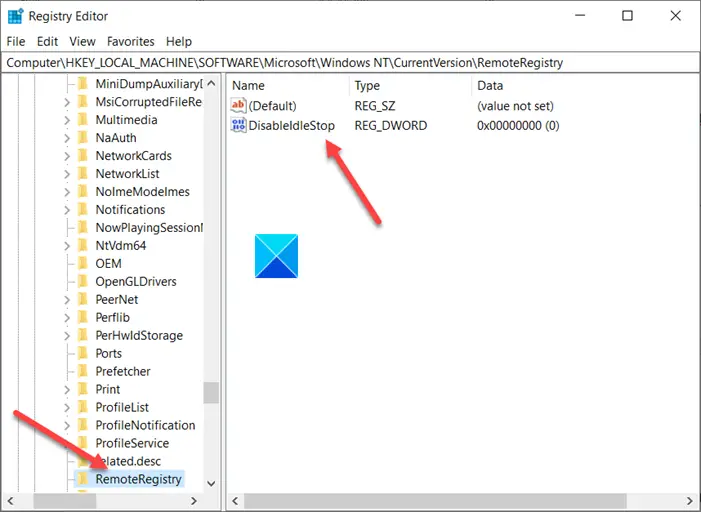
Task: Click the PerHwIdStorage folder icon
Action: [83, 335]
